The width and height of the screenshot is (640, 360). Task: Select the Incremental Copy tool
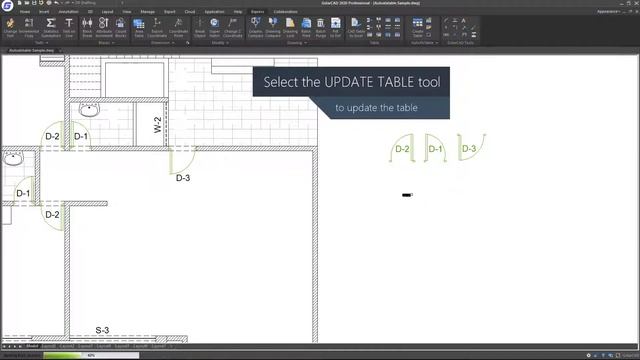(29, 27)
